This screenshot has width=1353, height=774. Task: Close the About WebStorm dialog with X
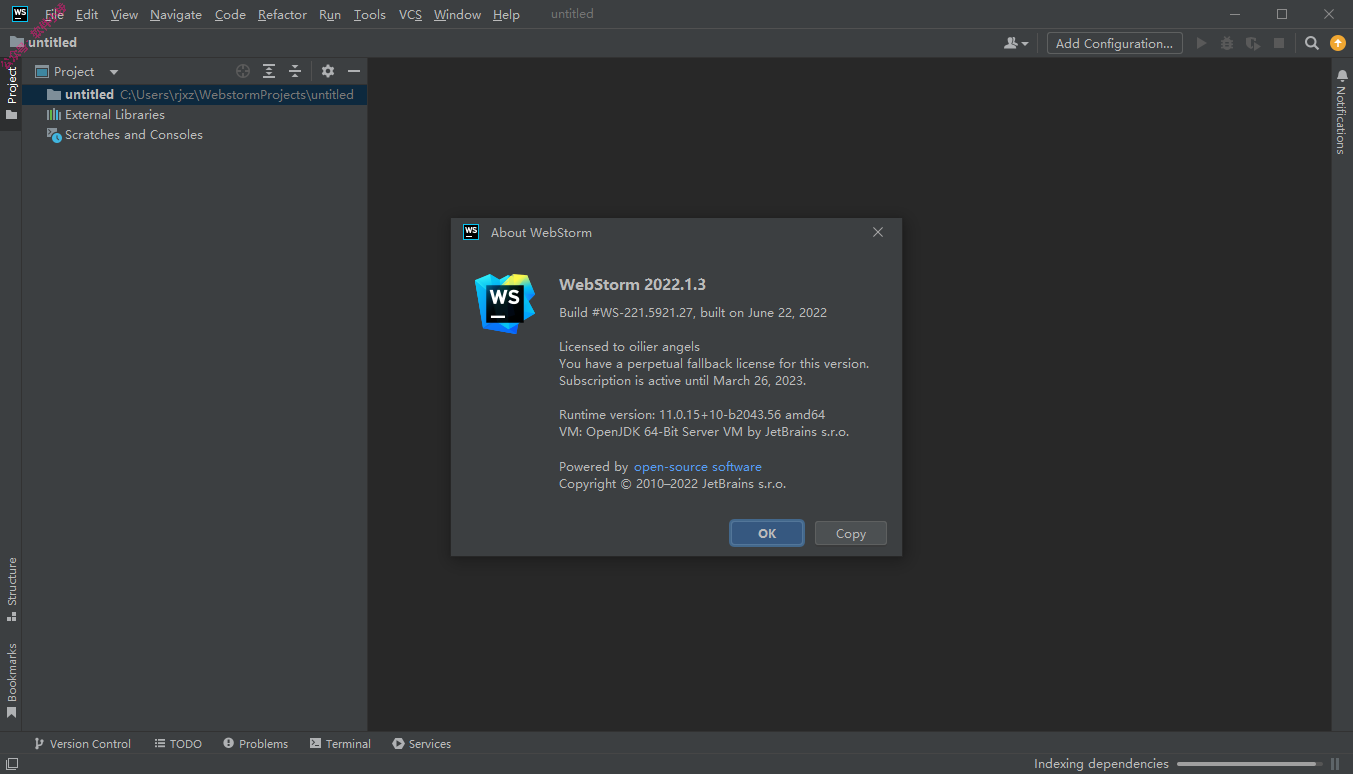878,232
